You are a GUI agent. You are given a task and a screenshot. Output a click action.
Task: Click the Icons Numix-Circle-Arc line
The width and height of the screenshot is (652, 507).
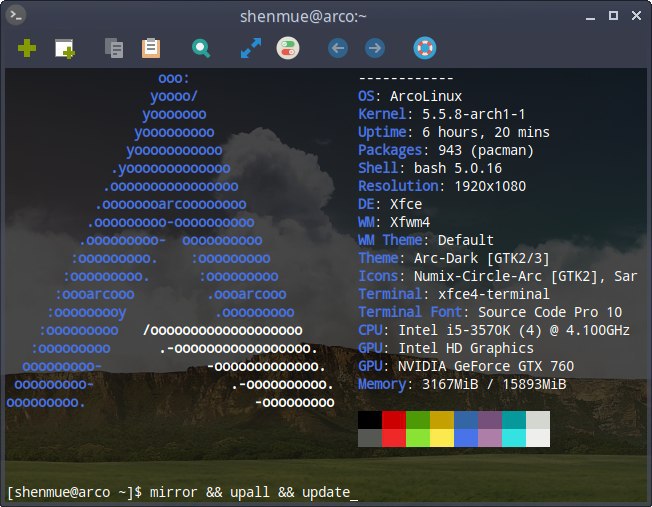click(498, 276)
